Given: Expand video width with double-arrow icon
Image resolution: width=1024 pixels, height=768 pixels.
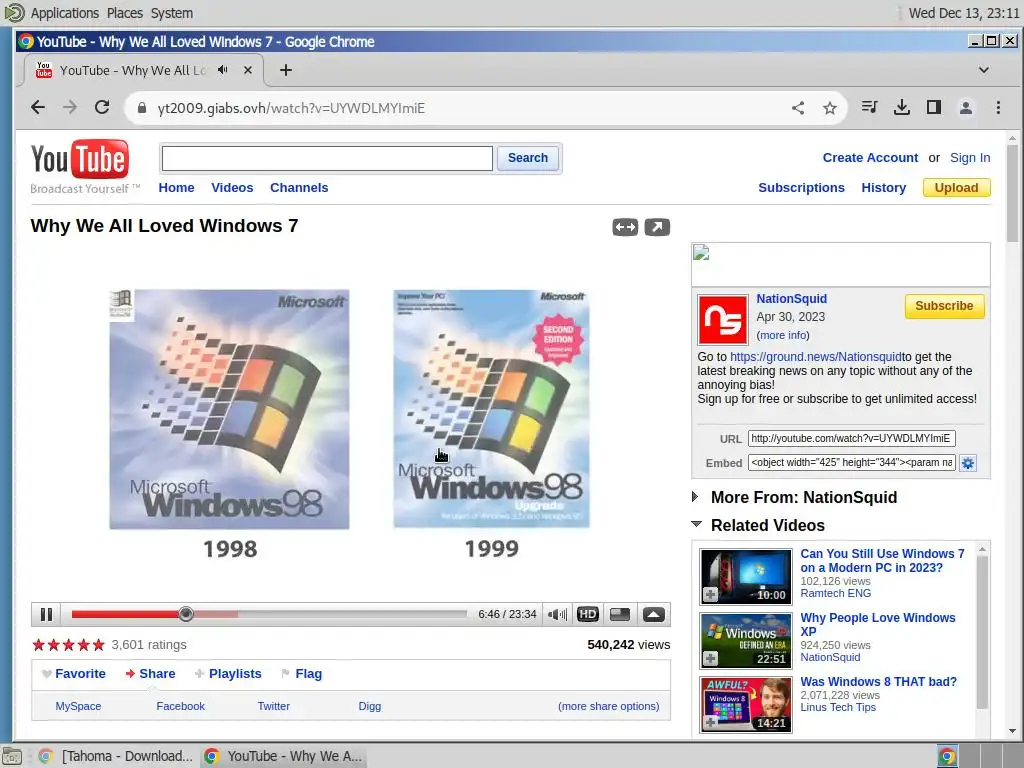Looking at the screenshot, I should 625,227.
